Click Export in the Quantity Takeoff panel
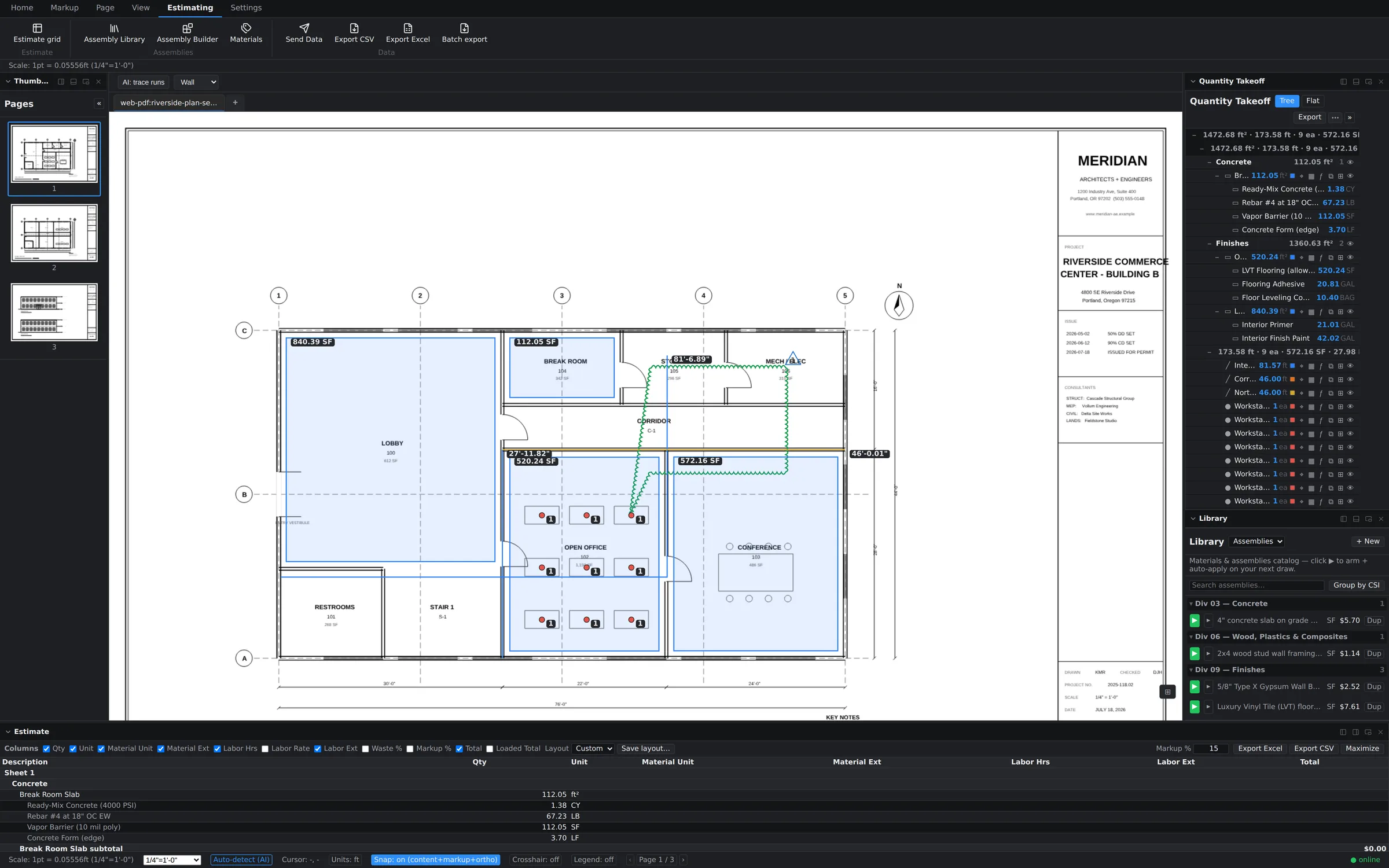This screenshot has width=1389, height=868. pyautogui.click(x=1309, y=117)
